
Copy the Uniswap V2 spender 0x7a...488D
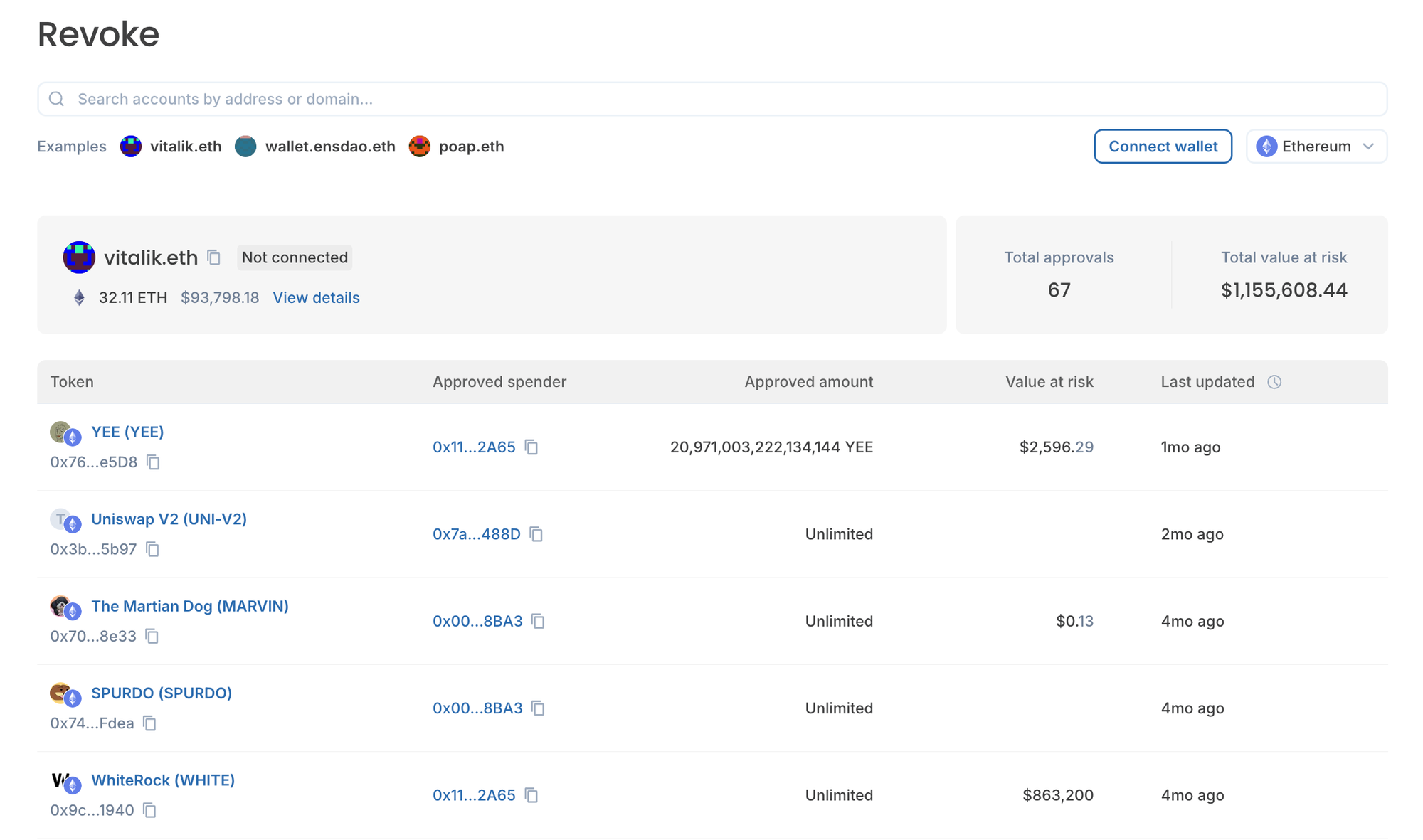[x=537, y=534]
